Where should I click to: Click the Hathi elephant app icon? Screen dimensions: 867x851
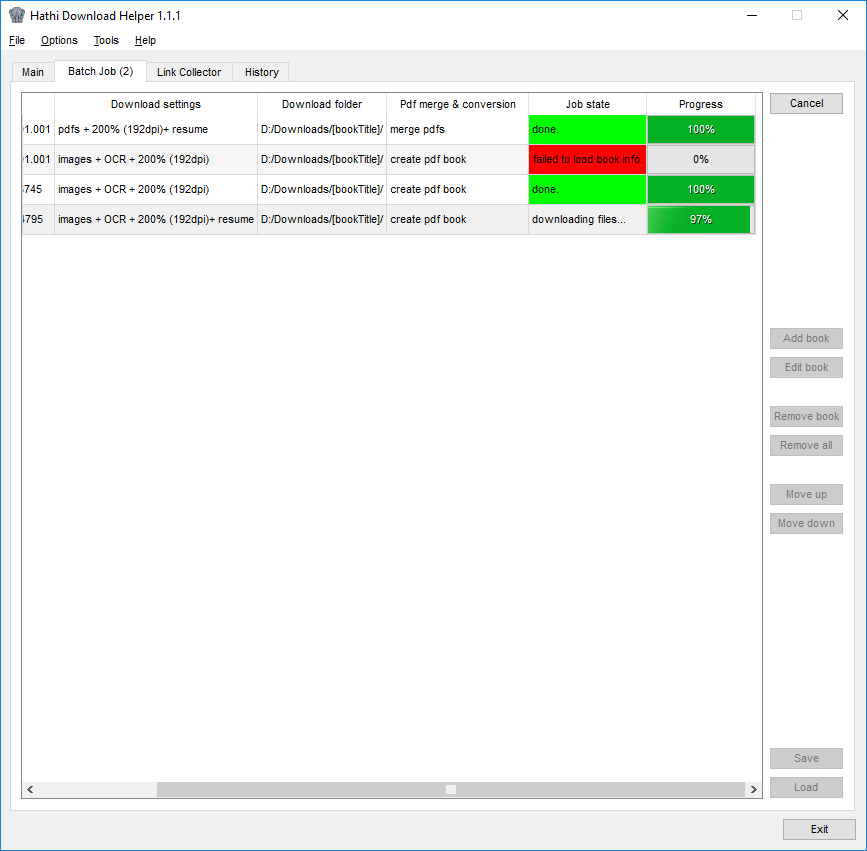[x=17, y=15]
